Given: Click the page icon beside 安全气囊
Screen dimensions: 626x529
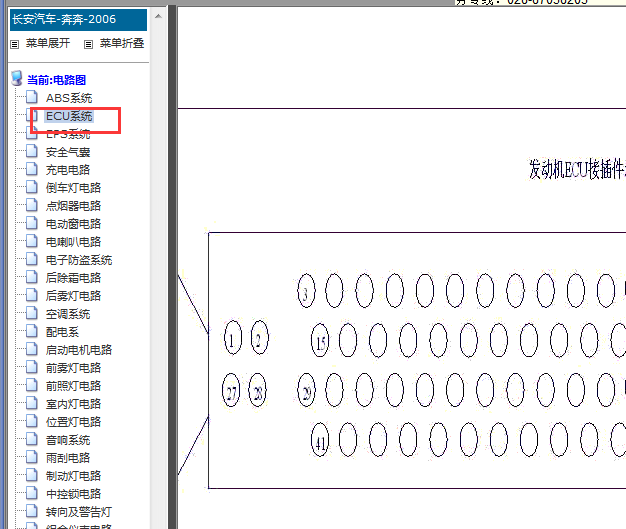Looking at the screenshot, I should pyautogui.click(x=32, y=151).
